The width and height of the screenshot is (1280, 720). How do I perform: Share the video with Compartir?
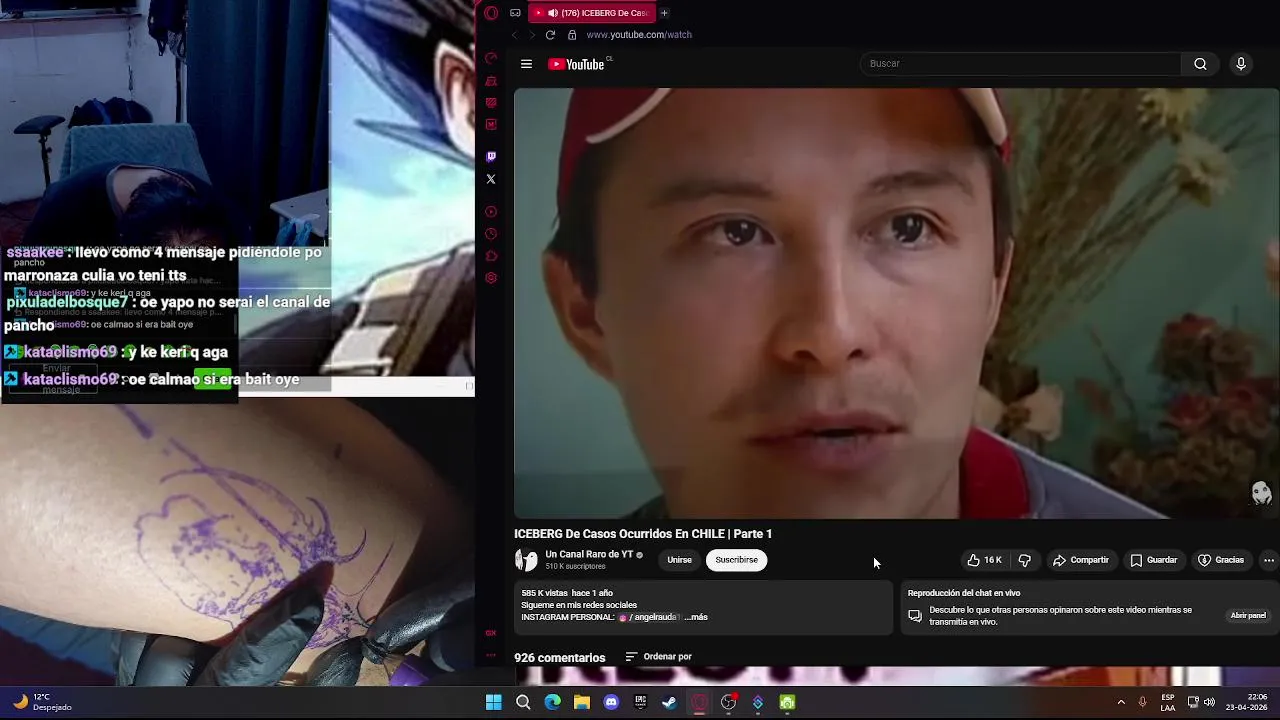pos(1081,560)
